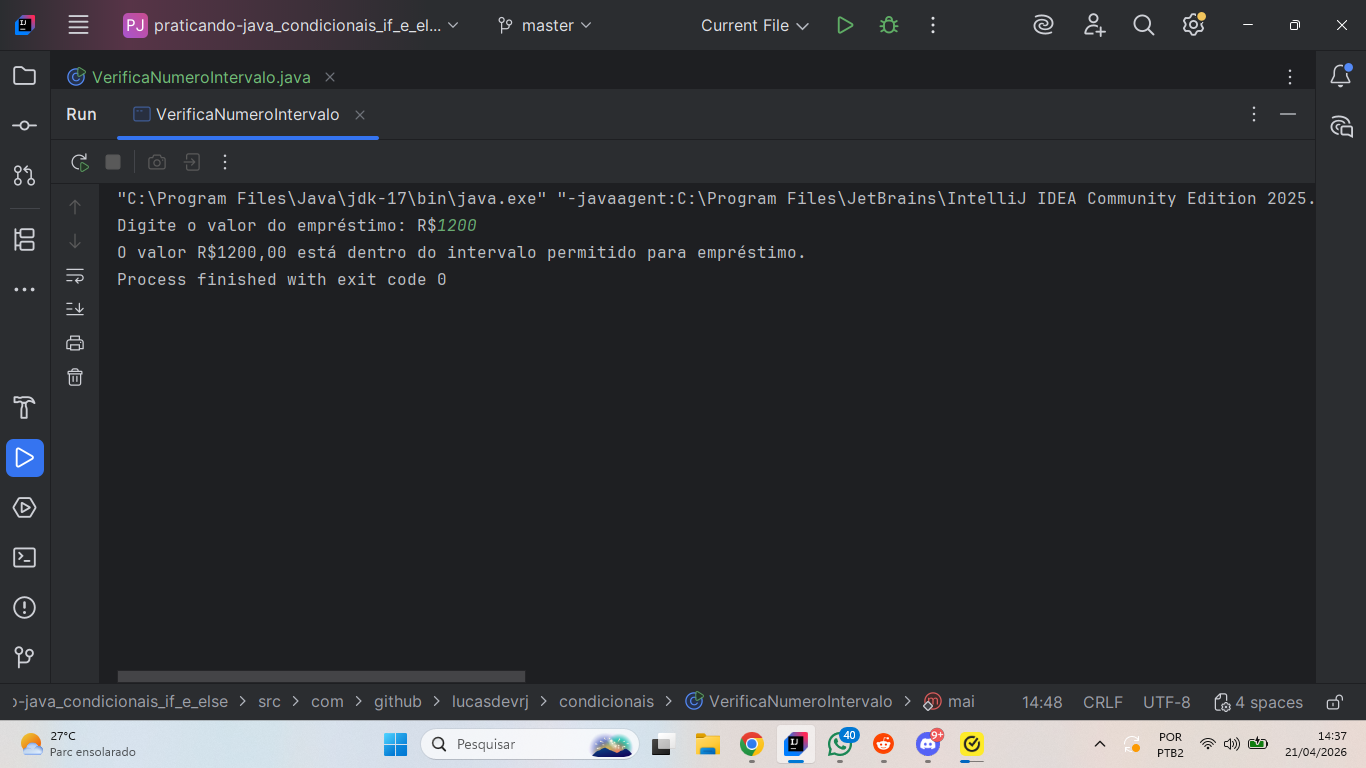The image size is (1366, 768).
Task: Click the UTF-8 encoding in status bar
Action: 1167,702
